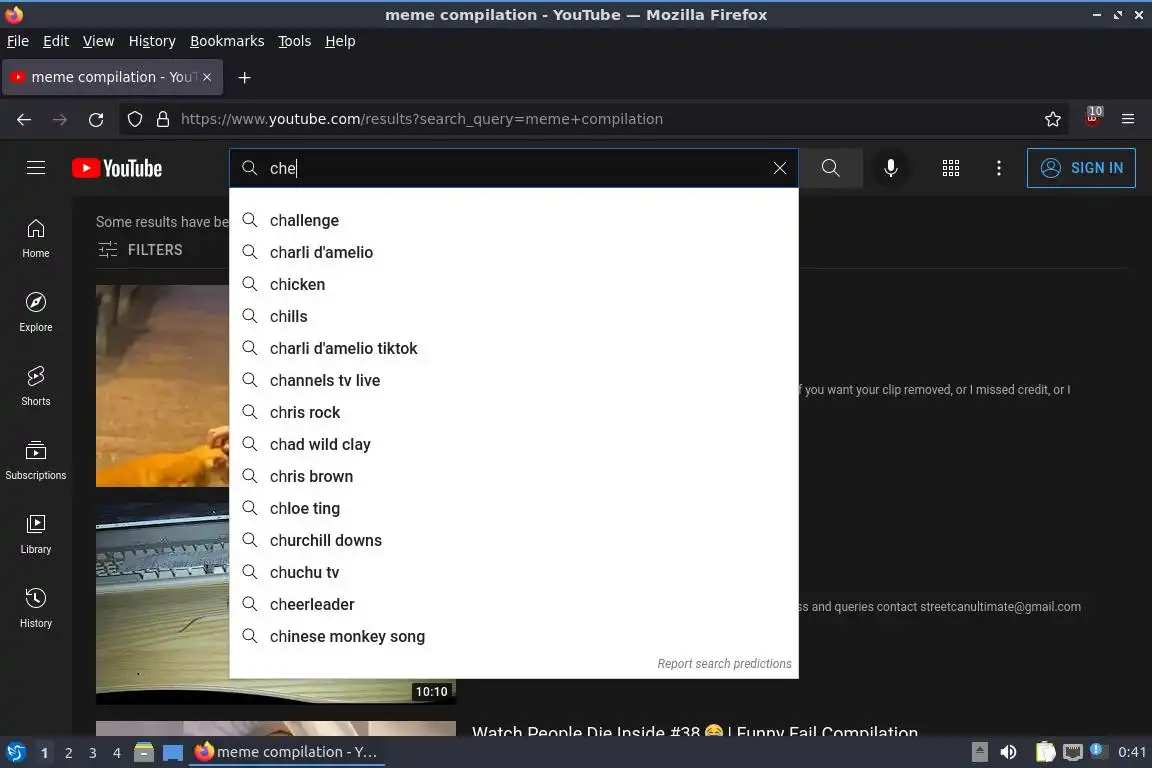
Task: Select suggestion 'charli d'amelio tiktok'
Action: (x=514, y=348)
